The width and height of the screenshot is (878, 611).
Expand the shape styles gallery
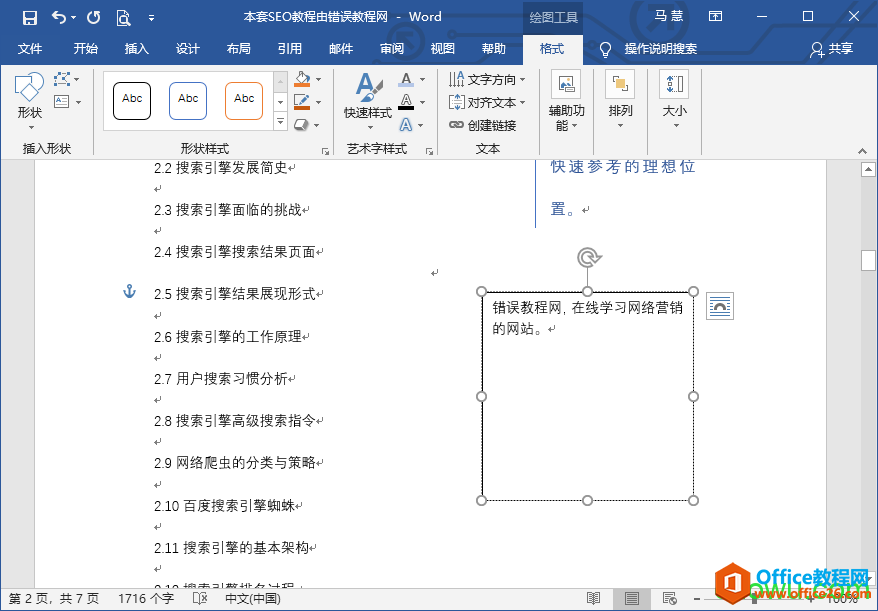281,121
